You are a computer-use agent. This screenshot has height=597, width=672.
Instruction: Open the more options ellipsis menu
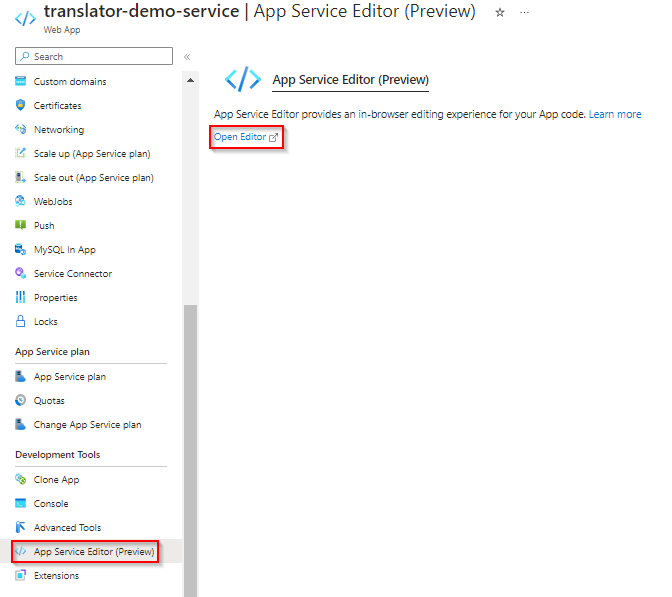[524, 12]
